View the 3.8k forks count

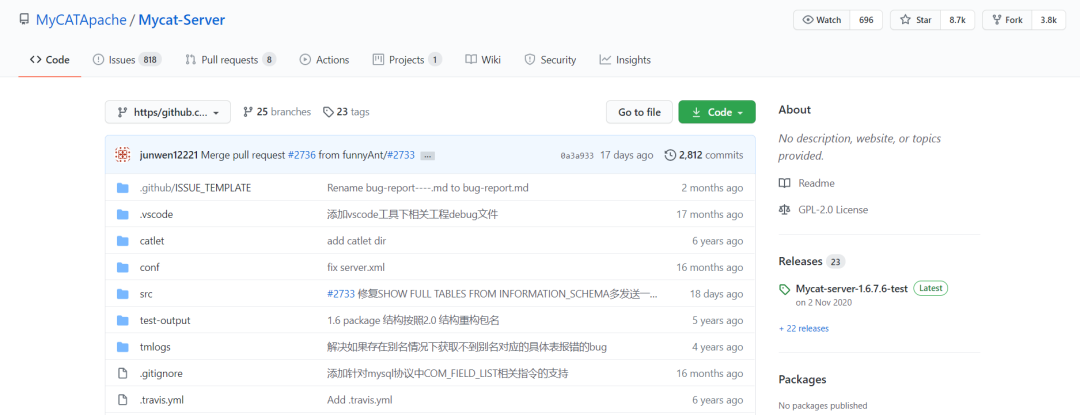[x=1048, y=20]
